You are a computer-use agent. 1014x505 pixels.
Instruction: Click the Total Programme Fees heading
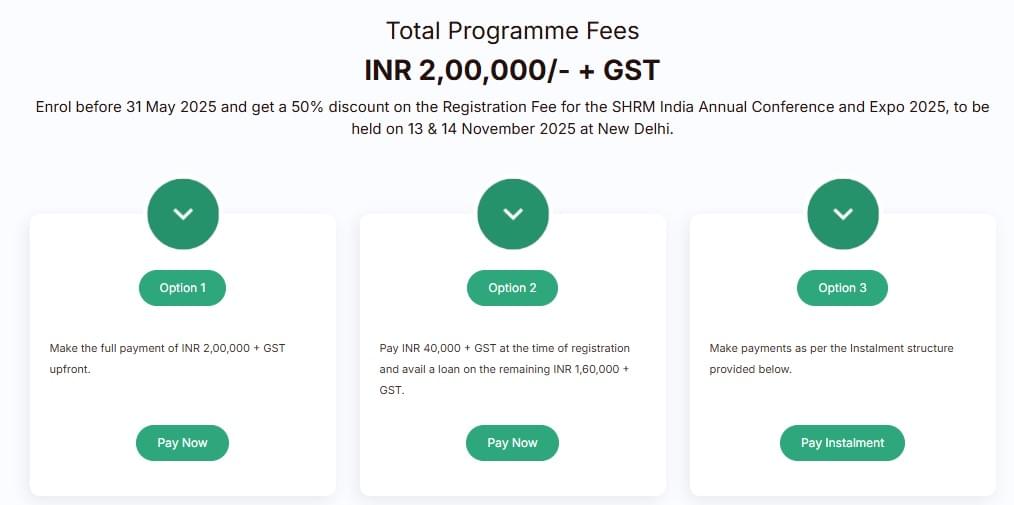click(x=512, y=31)
